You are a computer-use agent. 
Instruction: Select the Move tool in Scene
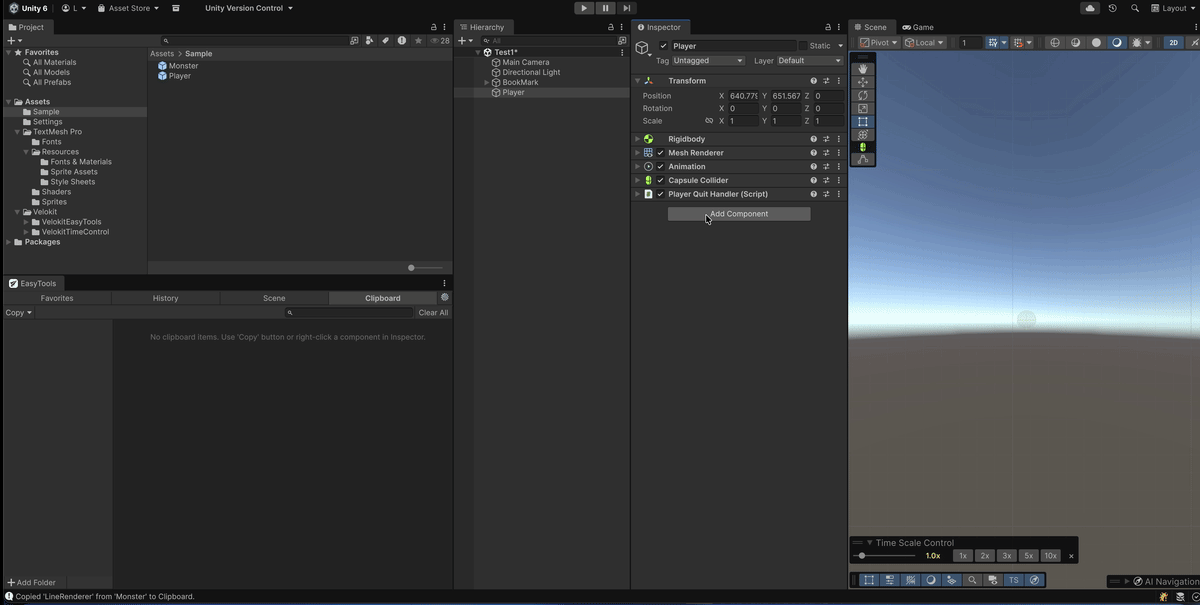point(863,82)
